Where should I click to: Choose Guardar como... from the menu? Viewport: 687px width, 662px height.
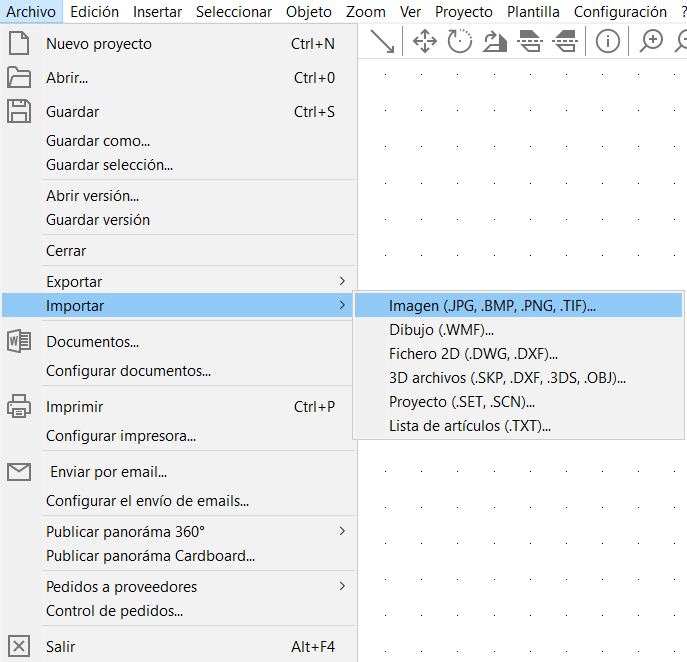pyautogui.click(x=98, y=142)
